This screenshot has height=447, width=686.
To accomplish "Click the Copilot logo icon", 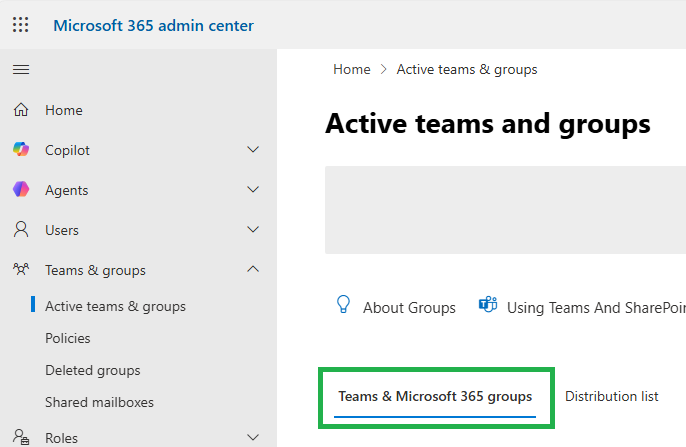I will point(21,150).
